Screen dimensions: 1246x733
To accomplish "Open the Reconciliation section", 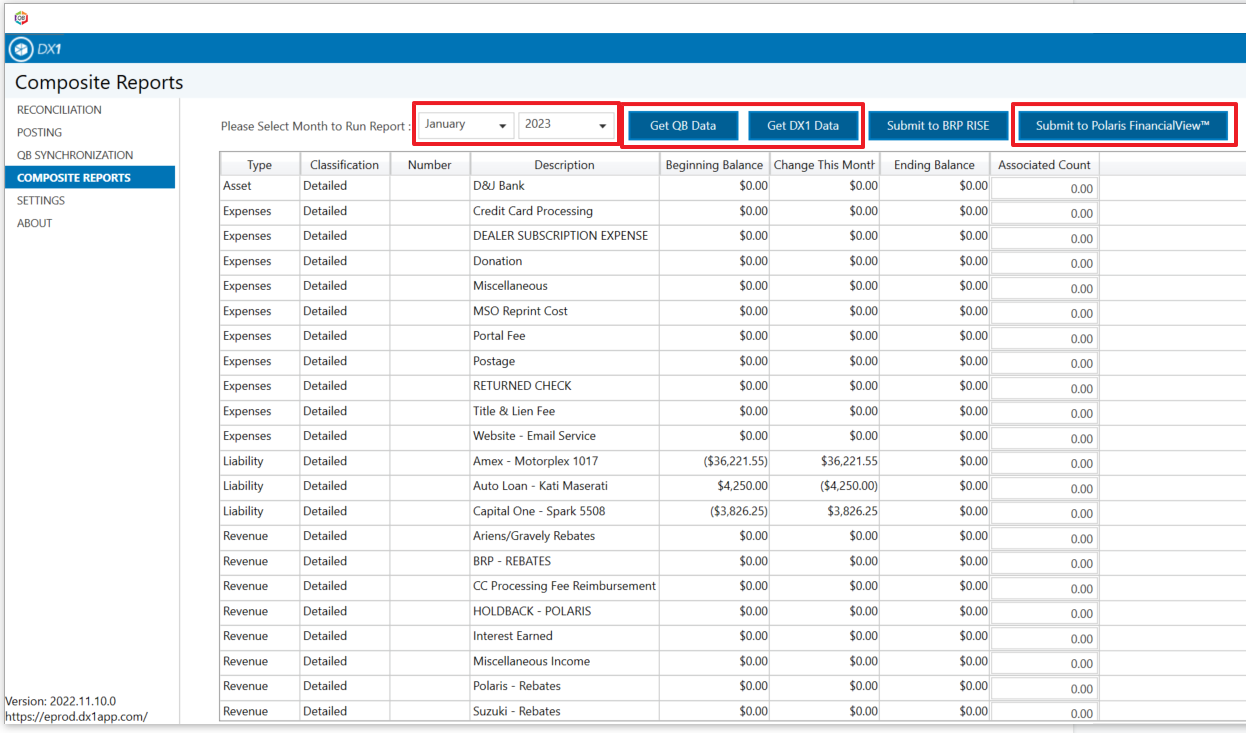I will pos(59,110).
